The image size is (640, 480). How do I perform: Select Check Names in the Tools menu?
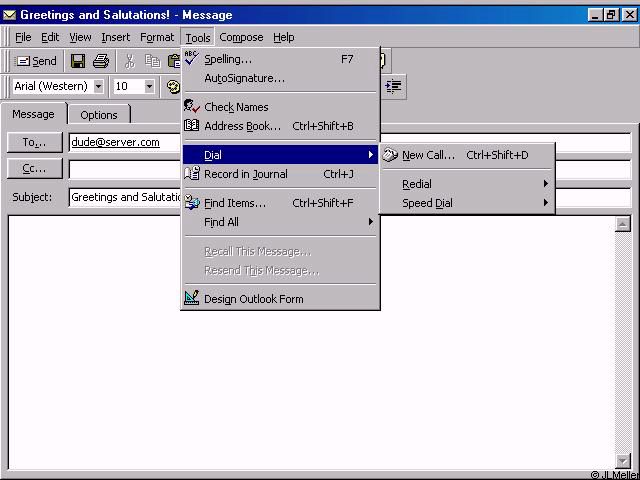[x=280, y=107]
